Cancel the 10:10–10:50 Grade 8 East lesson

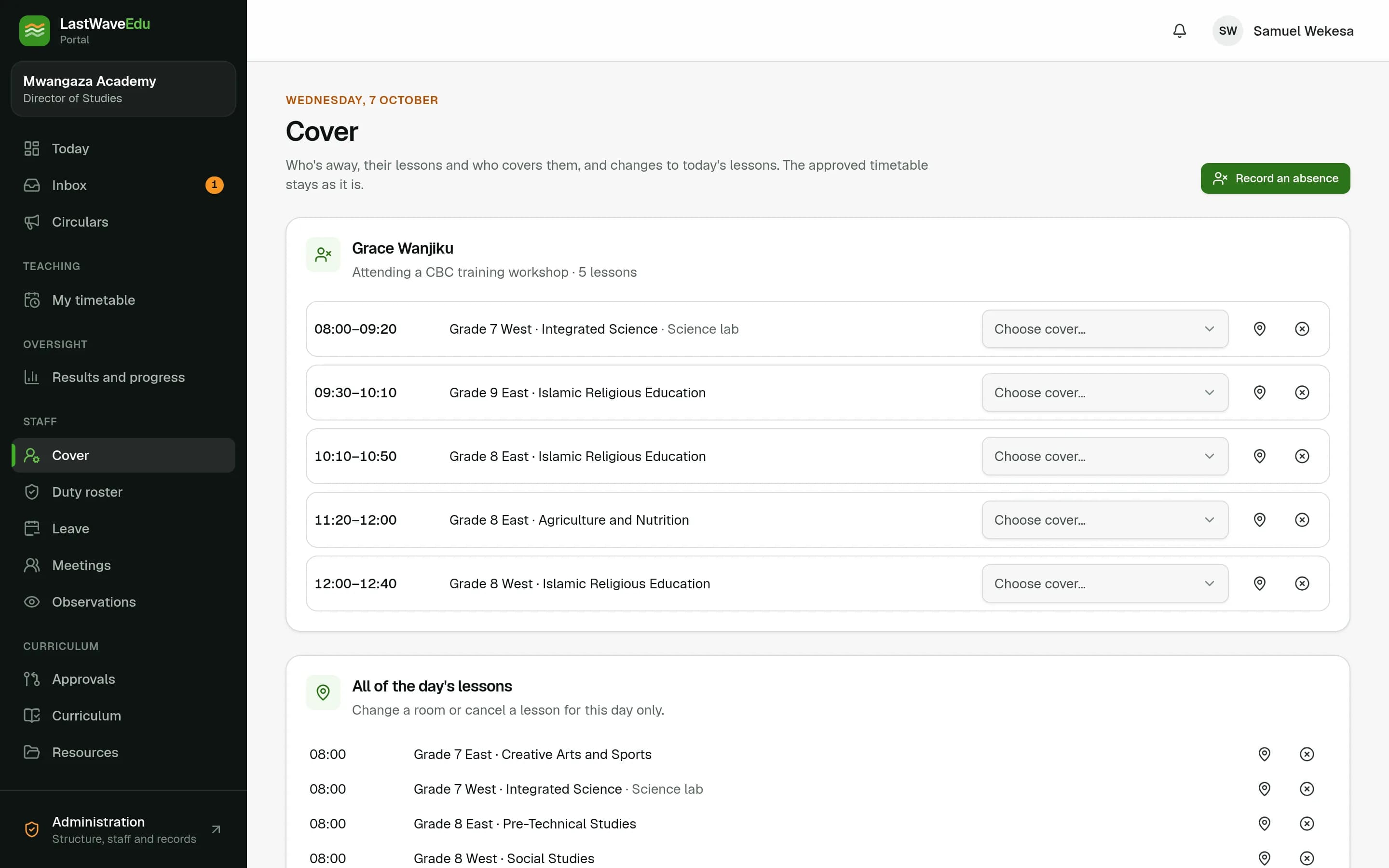1302,456
